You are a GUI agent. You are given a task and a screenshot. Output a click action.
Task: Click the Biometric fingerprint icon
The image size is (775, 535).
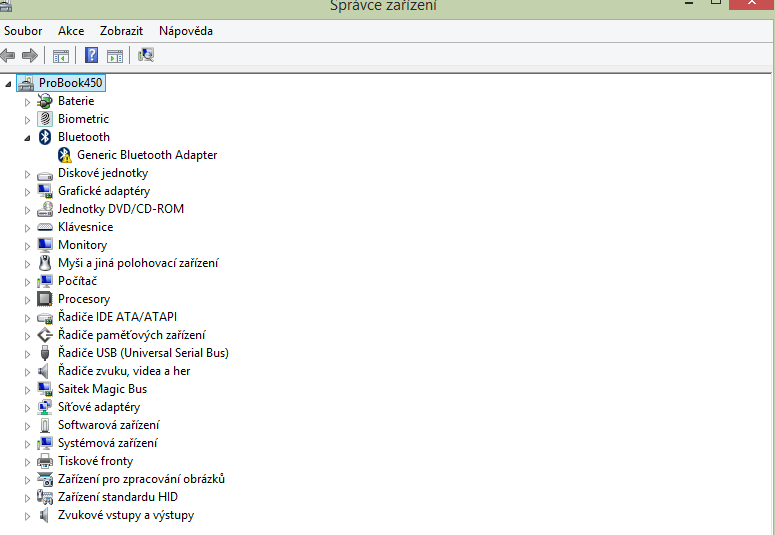click(45, 119)
